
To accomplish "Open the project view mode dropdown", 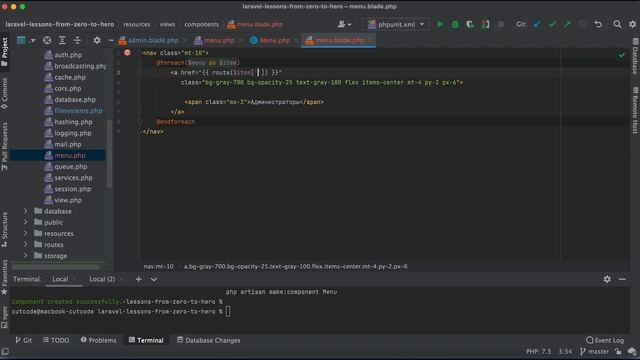I will click(x=26, y=40).
